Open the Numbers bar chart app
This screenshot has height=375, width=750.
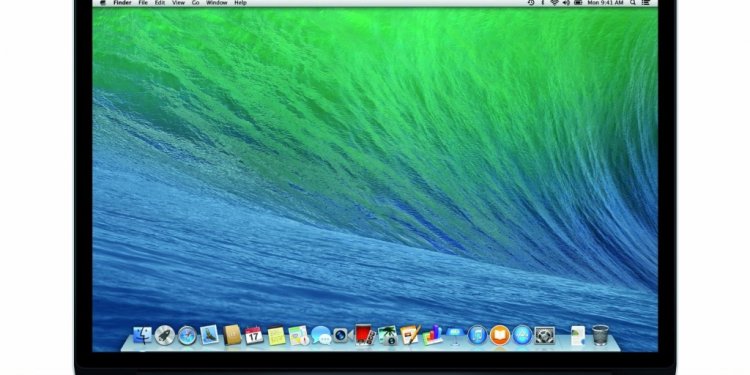[x=432, y=335]
